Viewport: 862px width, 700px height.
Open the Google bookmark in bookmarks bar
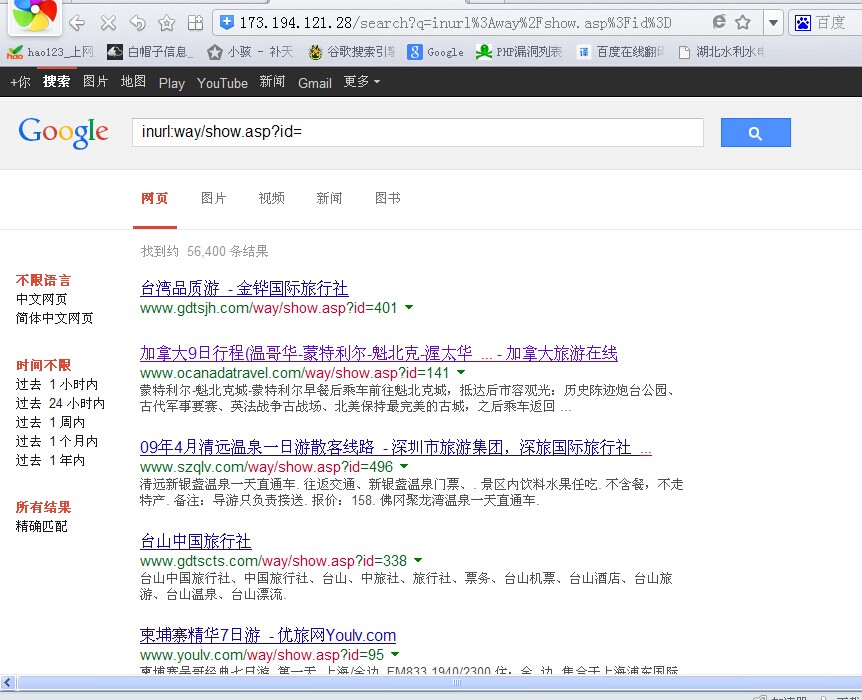click(435, 52)
